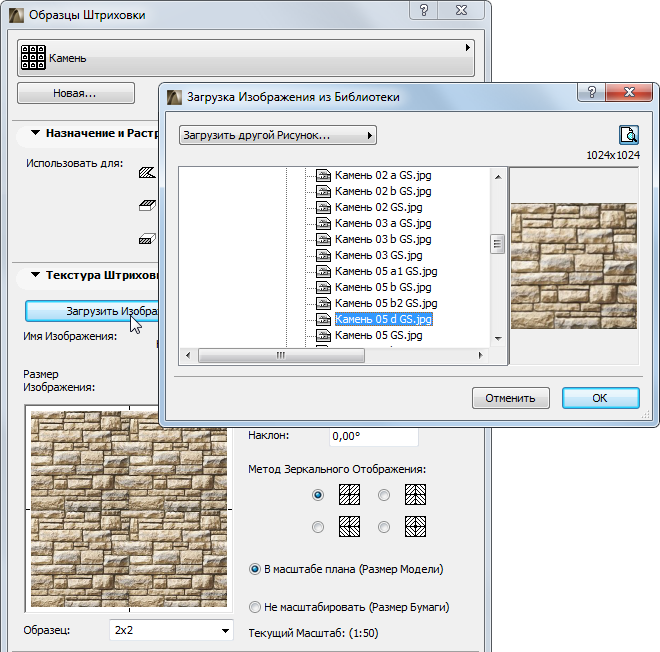Click Наклон angle input field
660x652 pixels.
[374, 436]
